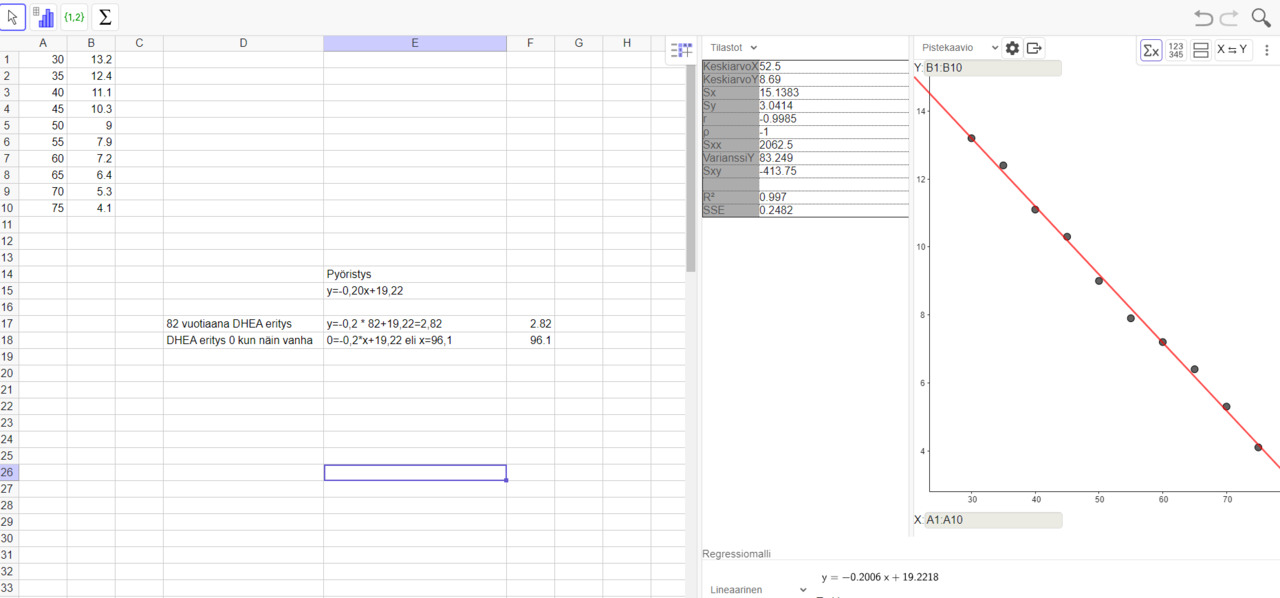Toggle the data table 123 345 button
Screen dimensions: 1280x598
click(x=1176, y=49)
